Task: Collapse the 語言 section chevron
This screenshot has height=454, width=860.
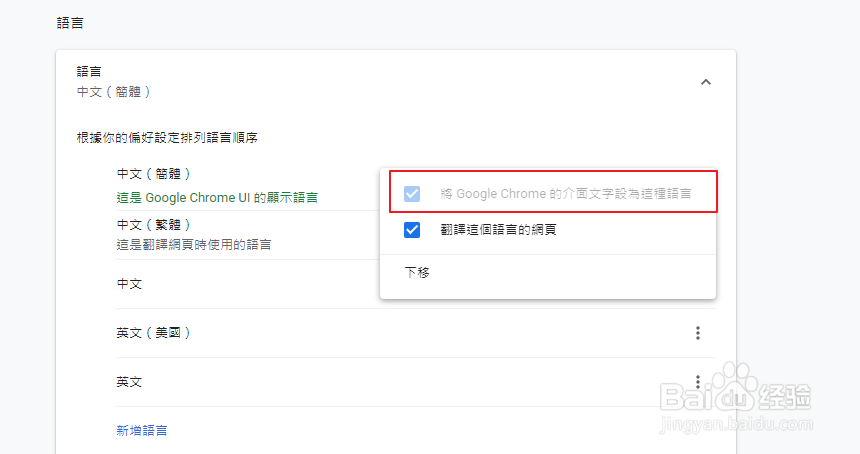Action: coord(705,82)
